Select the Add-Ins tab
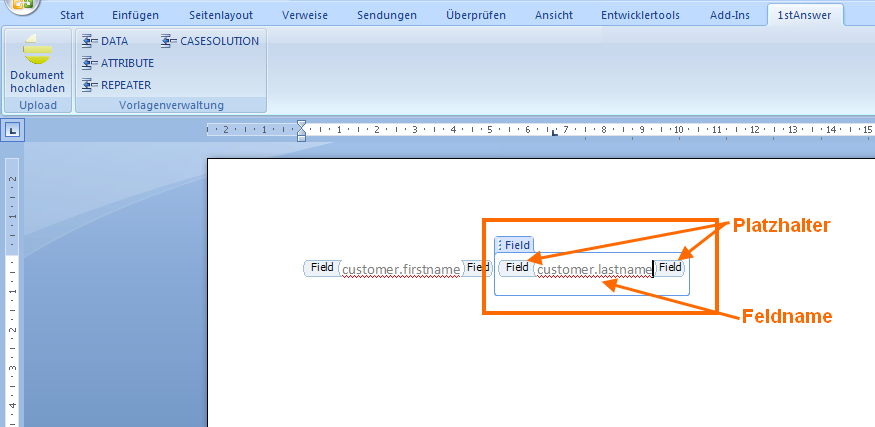The width and height of the screenshot is (875, 427). 729,15
